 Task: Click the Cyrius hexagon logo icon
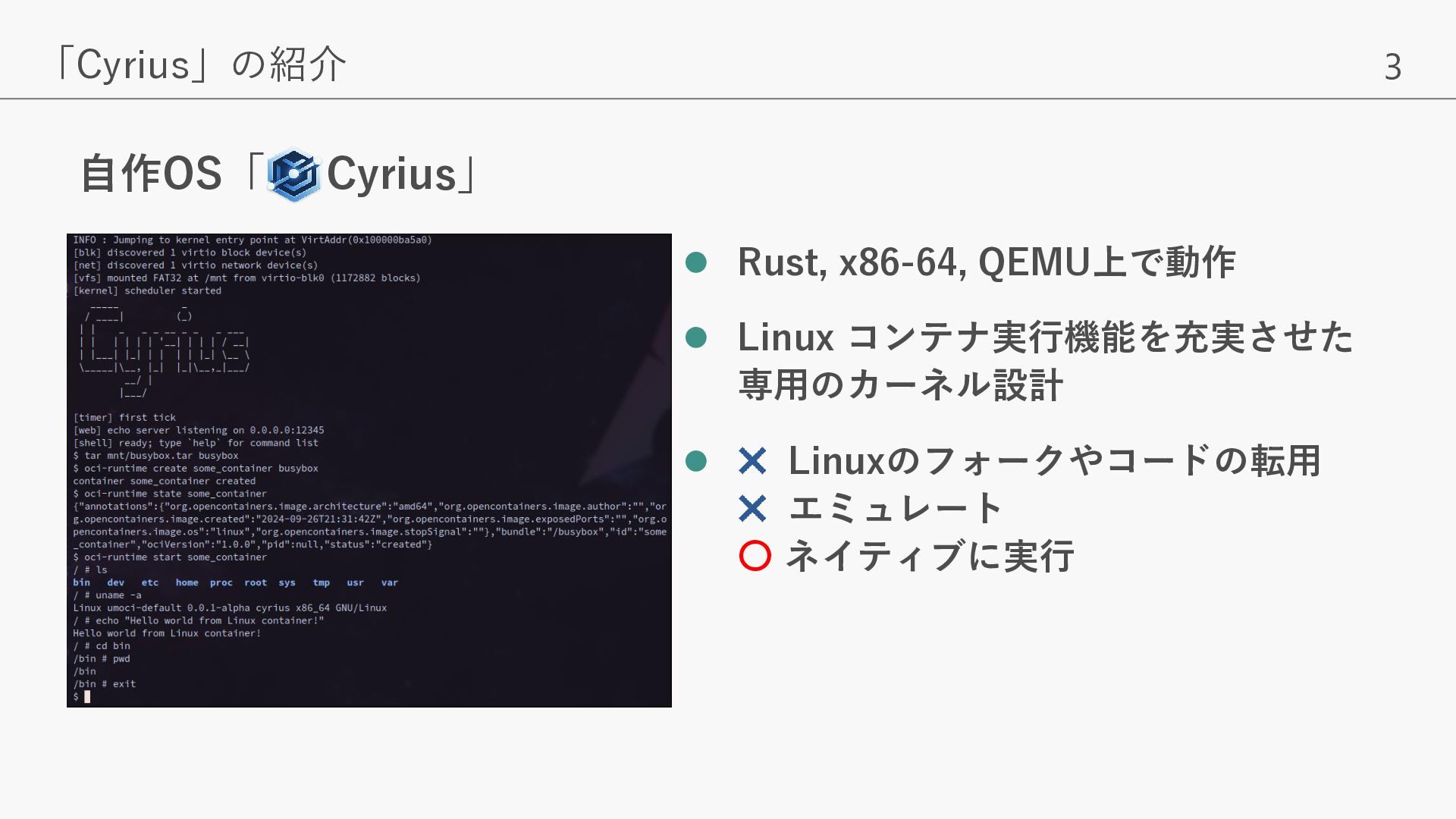293,174
